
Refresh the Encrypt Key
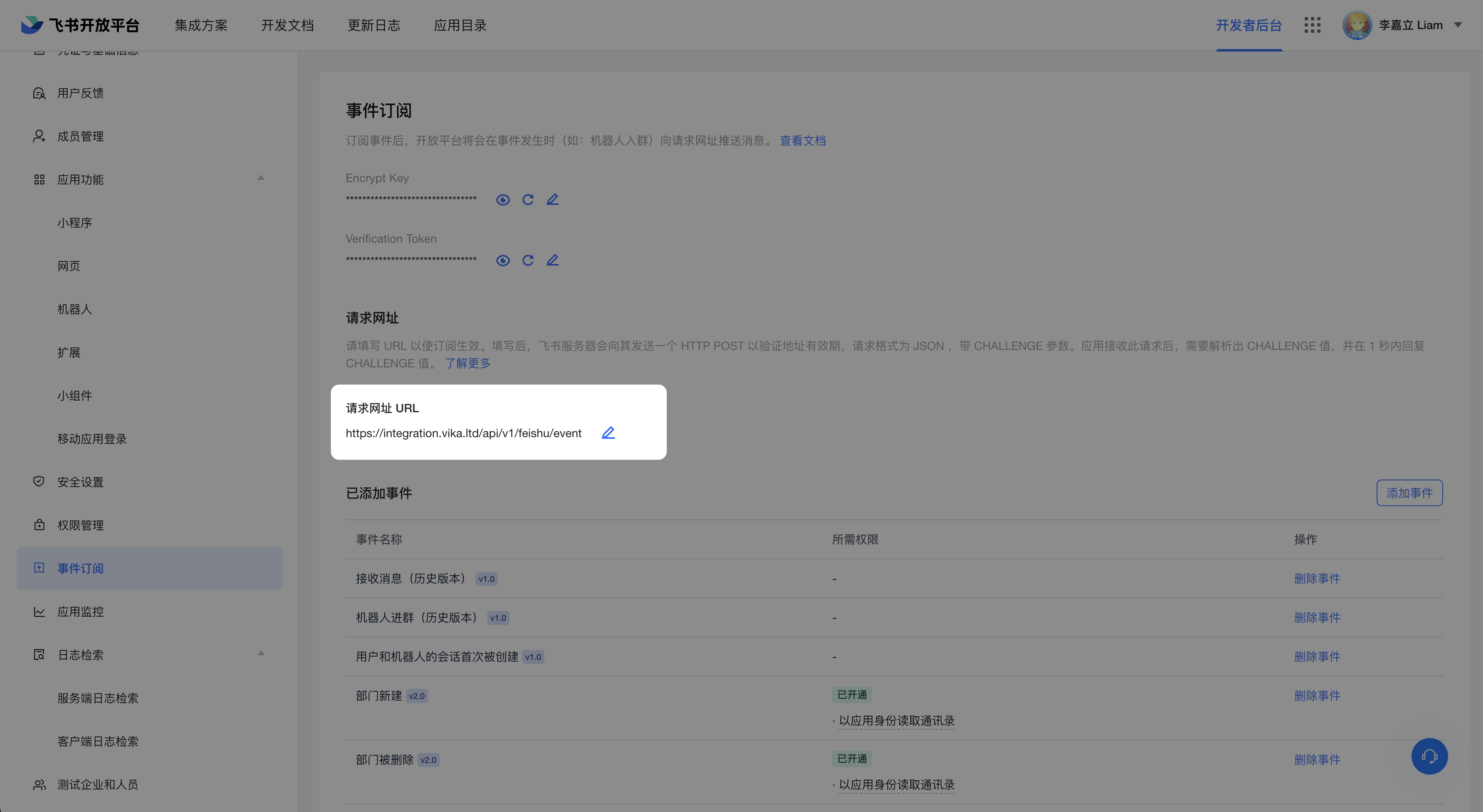click(527, 200)
